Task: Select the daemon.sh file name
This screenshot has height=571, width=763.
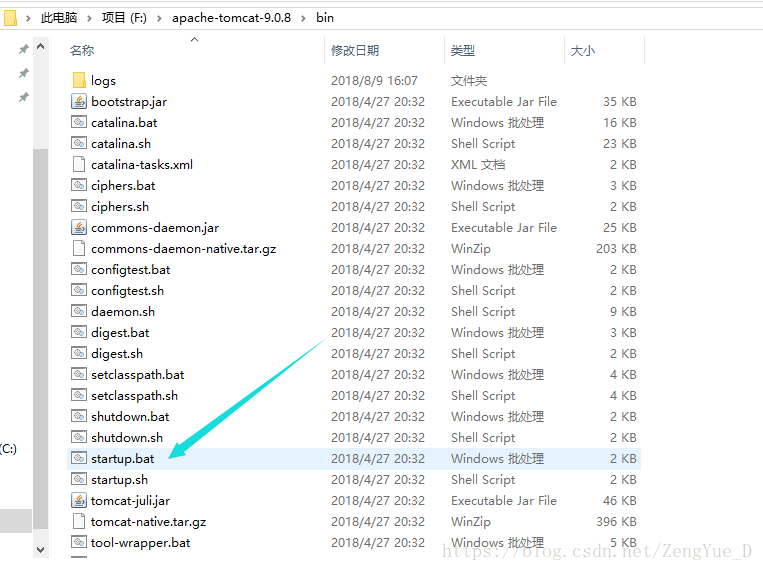Action: point(123,312)
